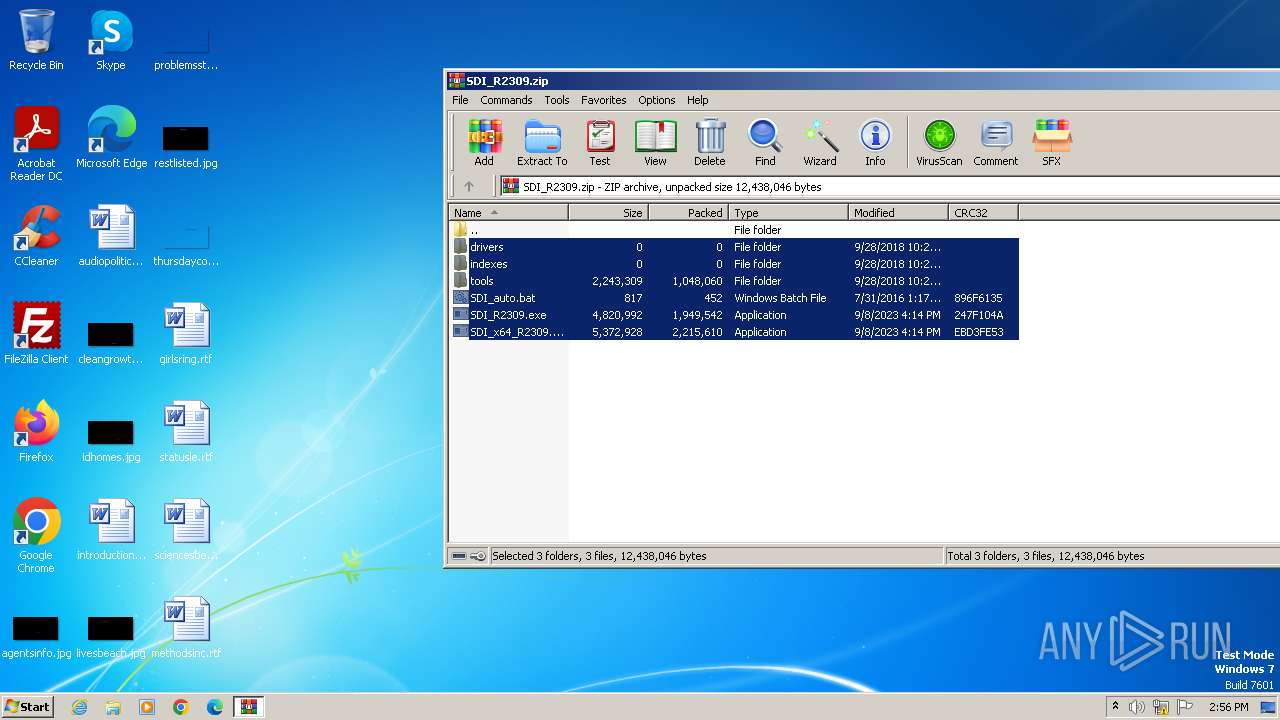Sort by the Size column header
Viewport: 1280px width, 720px height.
(x=609, y=213)
